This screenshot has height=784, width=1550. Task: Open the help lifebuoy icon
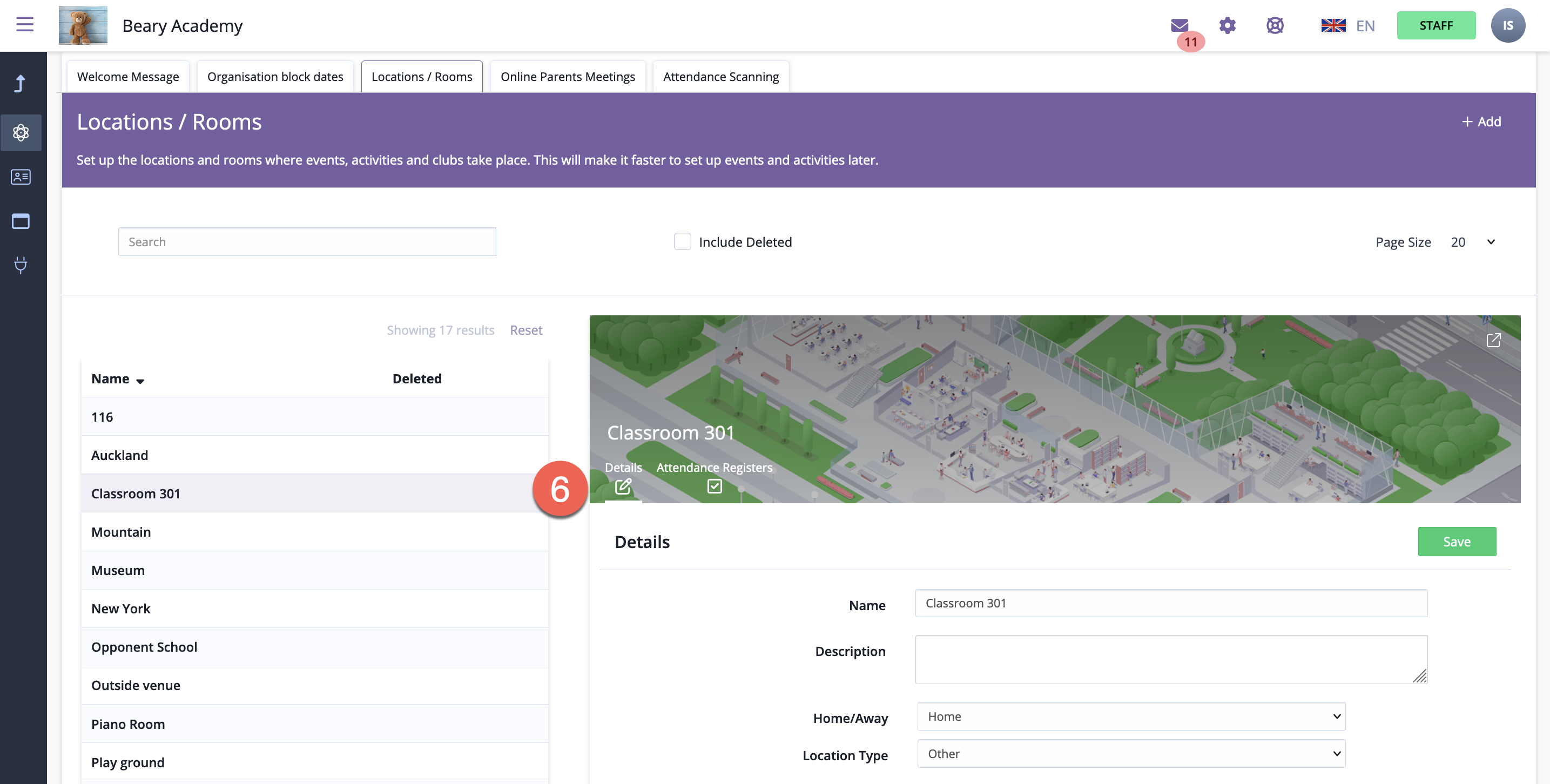(x=1275, y=25)
